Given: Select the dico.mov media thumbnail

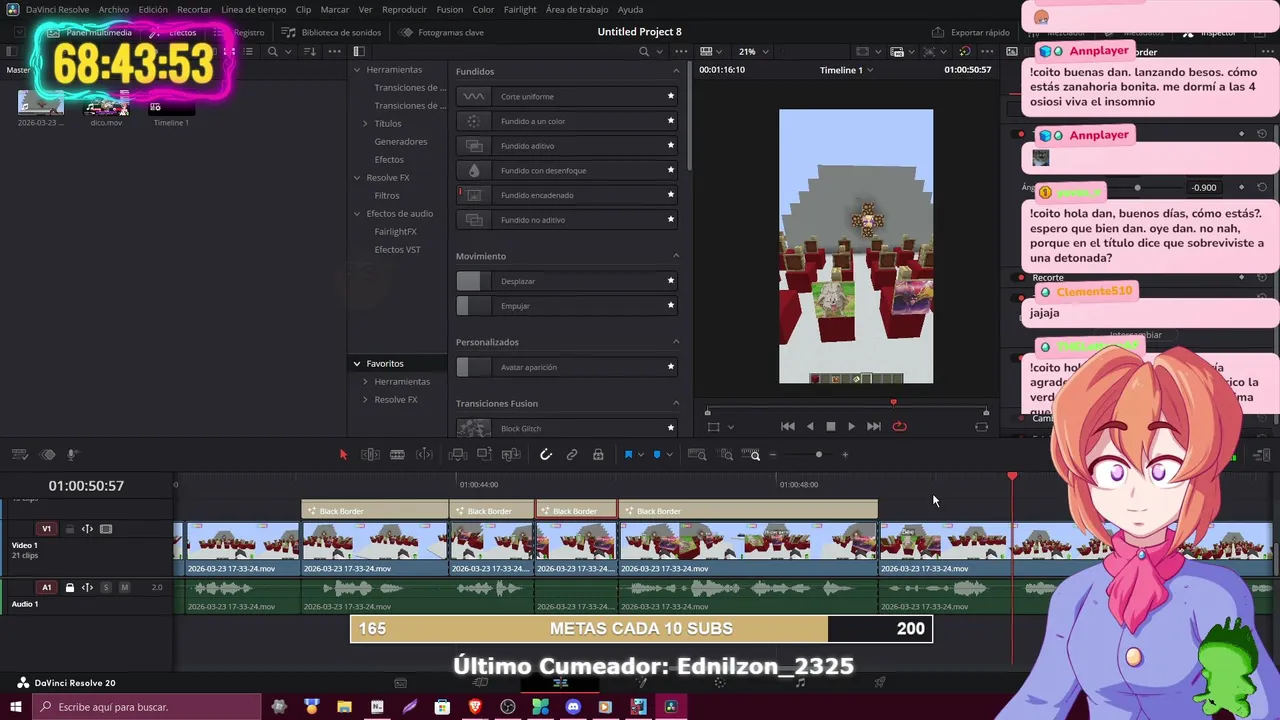Looking at the screenshot, I should point(106,105).
